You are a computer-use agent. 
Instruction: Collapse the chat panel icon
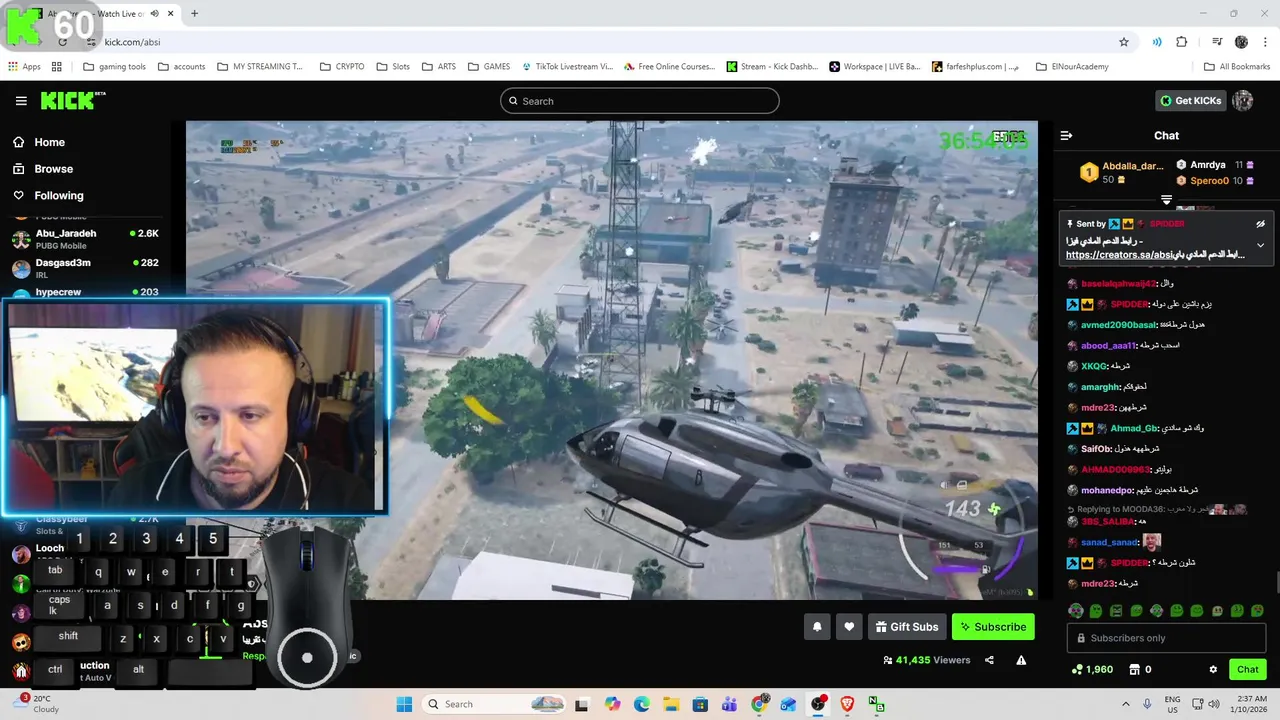1066,136
